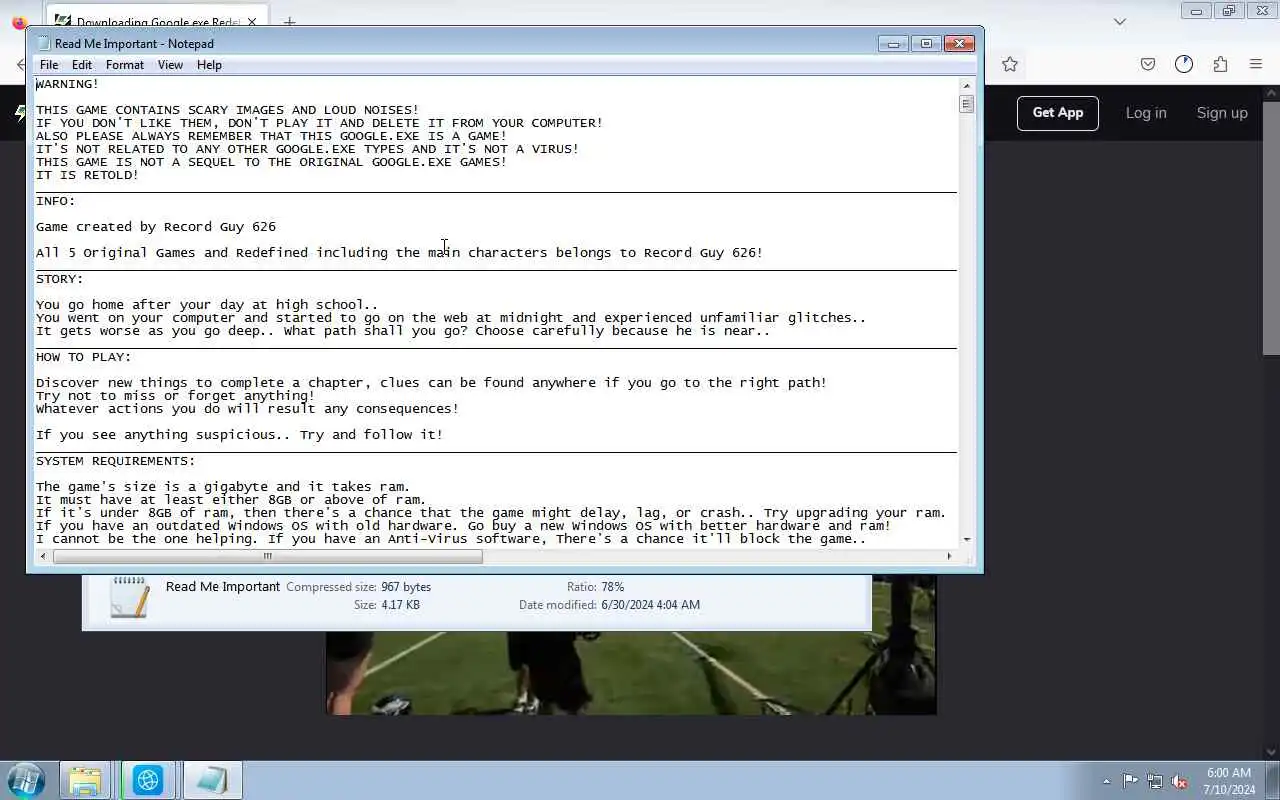Open the taskbar clock showing 6:00 AM
This screenshot has height=800, width=1280.
(x=1229, y=781)
